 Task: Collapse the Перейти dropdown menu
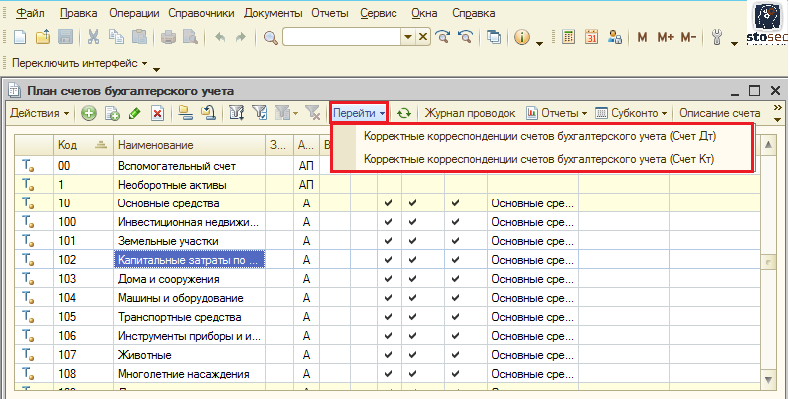click(x=359, y=113)
